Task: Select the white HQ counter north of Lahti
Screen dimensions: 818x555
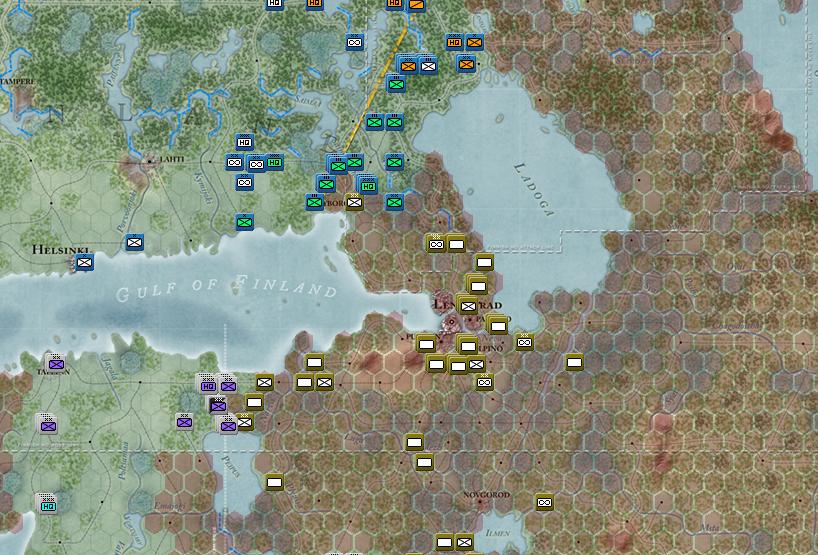Action: (x=244, y=142)
